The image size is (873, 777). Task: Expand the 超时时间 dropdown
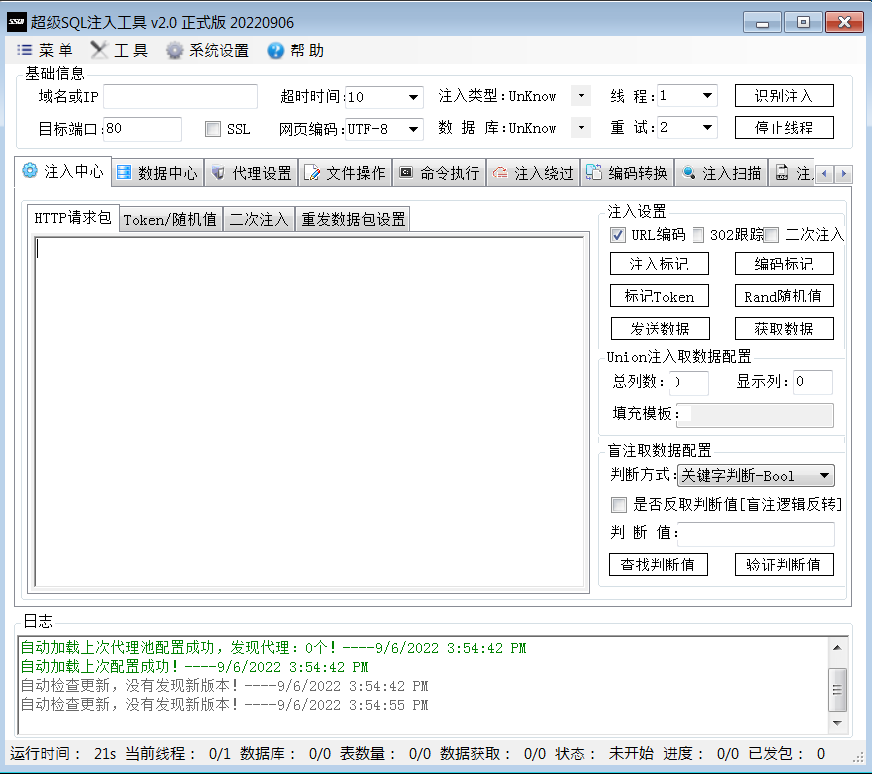coord(413,97)
